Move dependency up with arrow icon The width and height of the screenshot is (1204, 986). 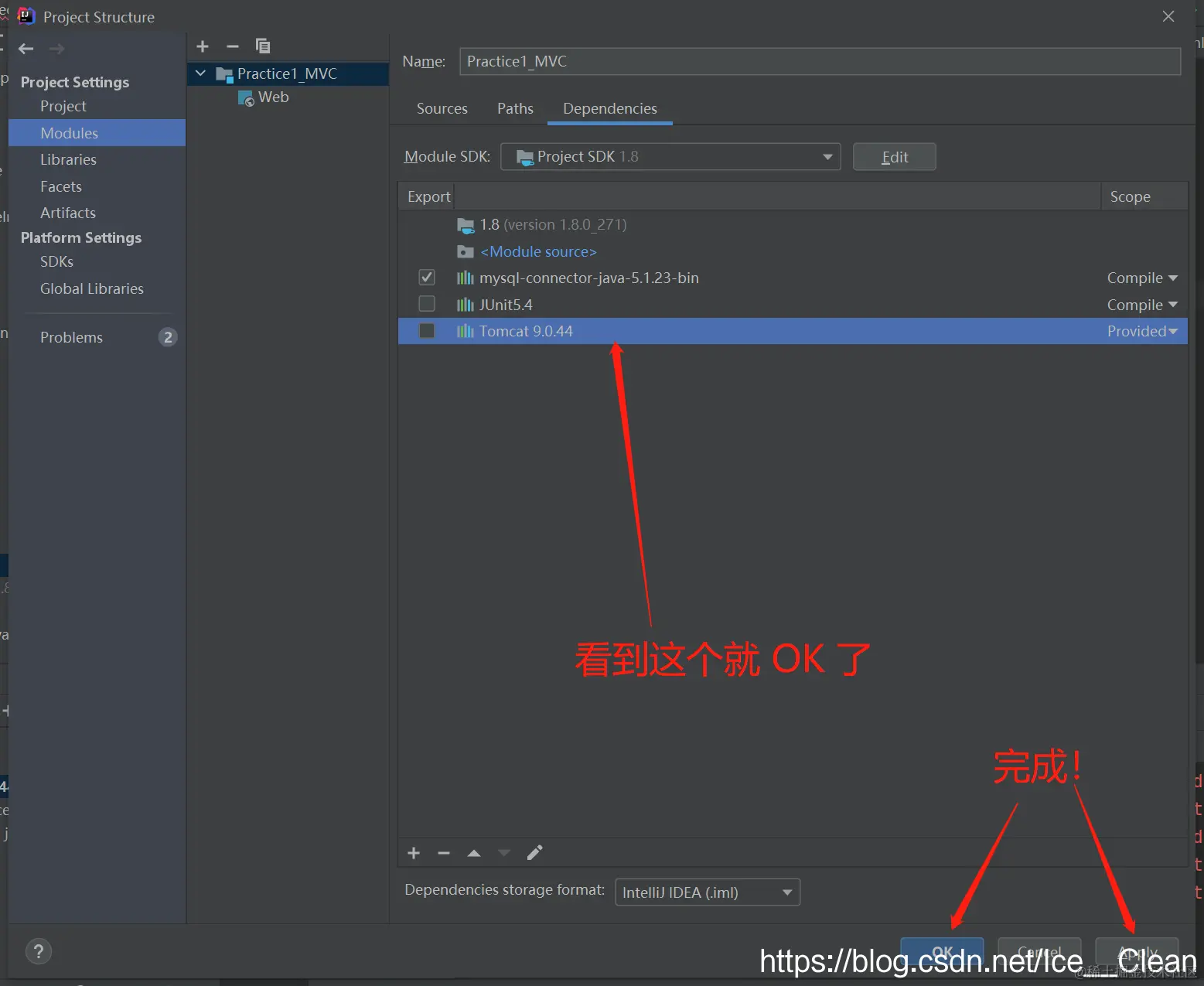pos(474,853)
